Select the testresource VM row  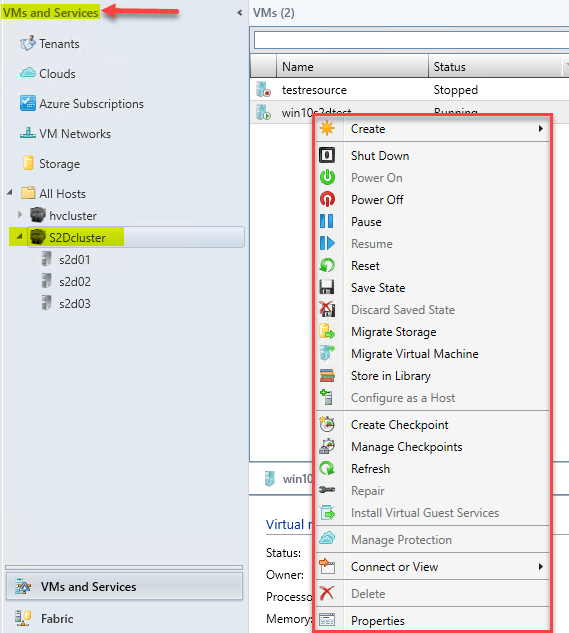pyautogui.click(x=409, y=90)
